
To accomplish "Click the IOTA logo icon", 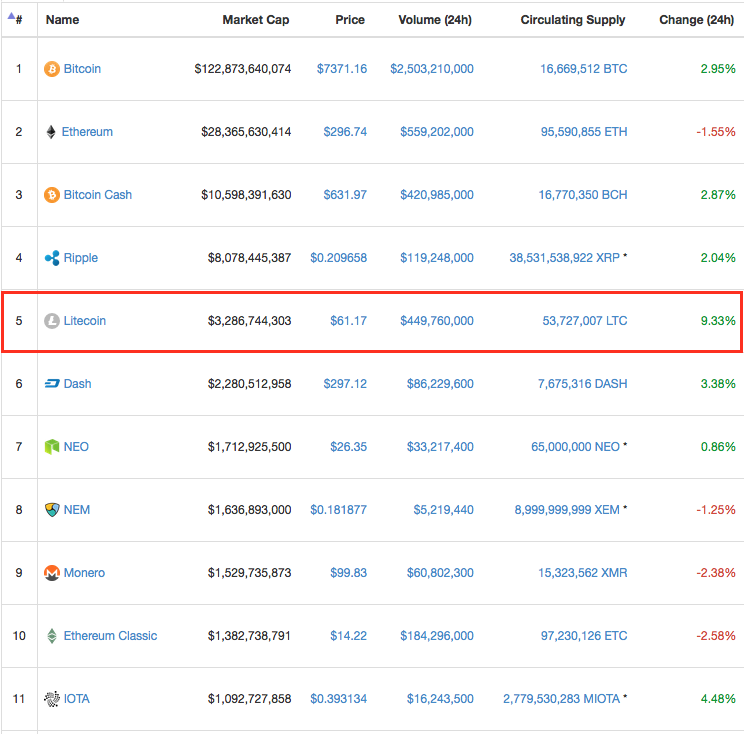I will coord(52,699).
